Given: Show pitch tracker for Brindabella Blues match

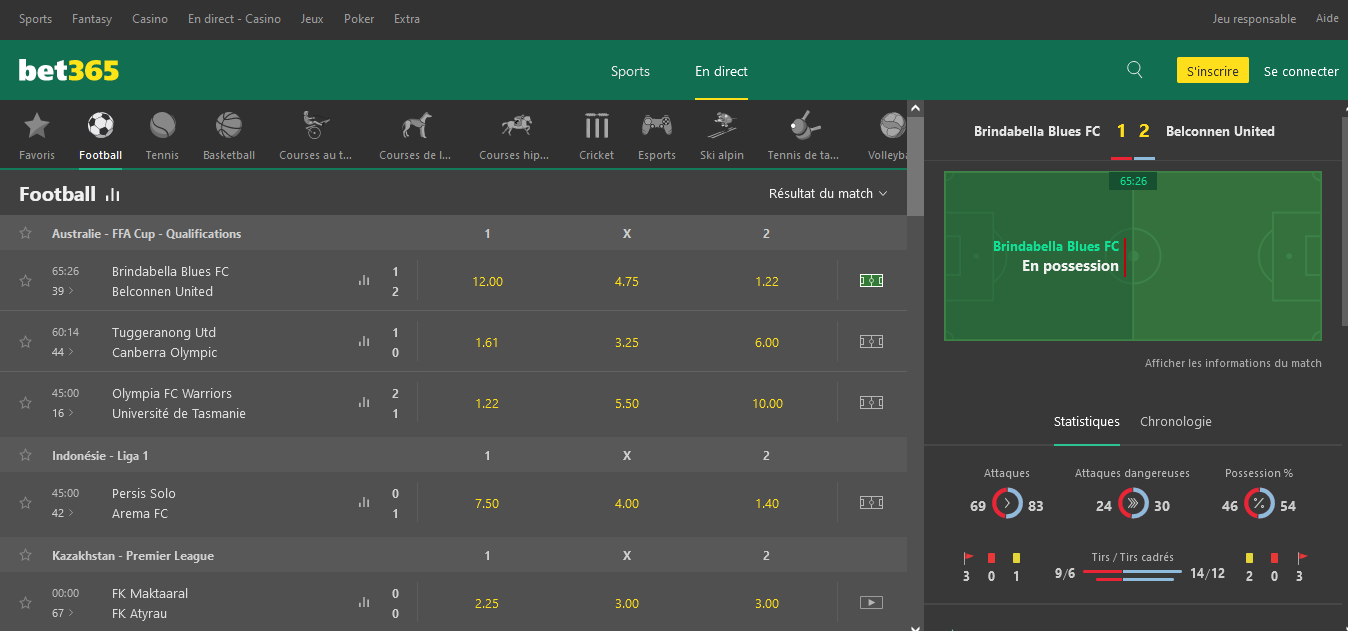Looking at the screenshot, I should (x=872, y=281).
